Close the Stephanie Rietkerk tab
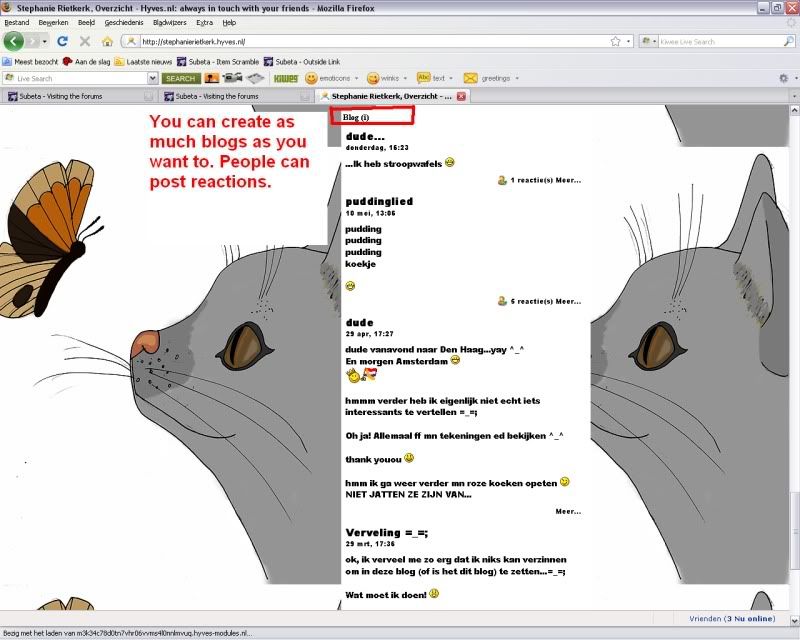Image resolution: width=800 pixels, height=640 pixels. [x=461, y=96]
